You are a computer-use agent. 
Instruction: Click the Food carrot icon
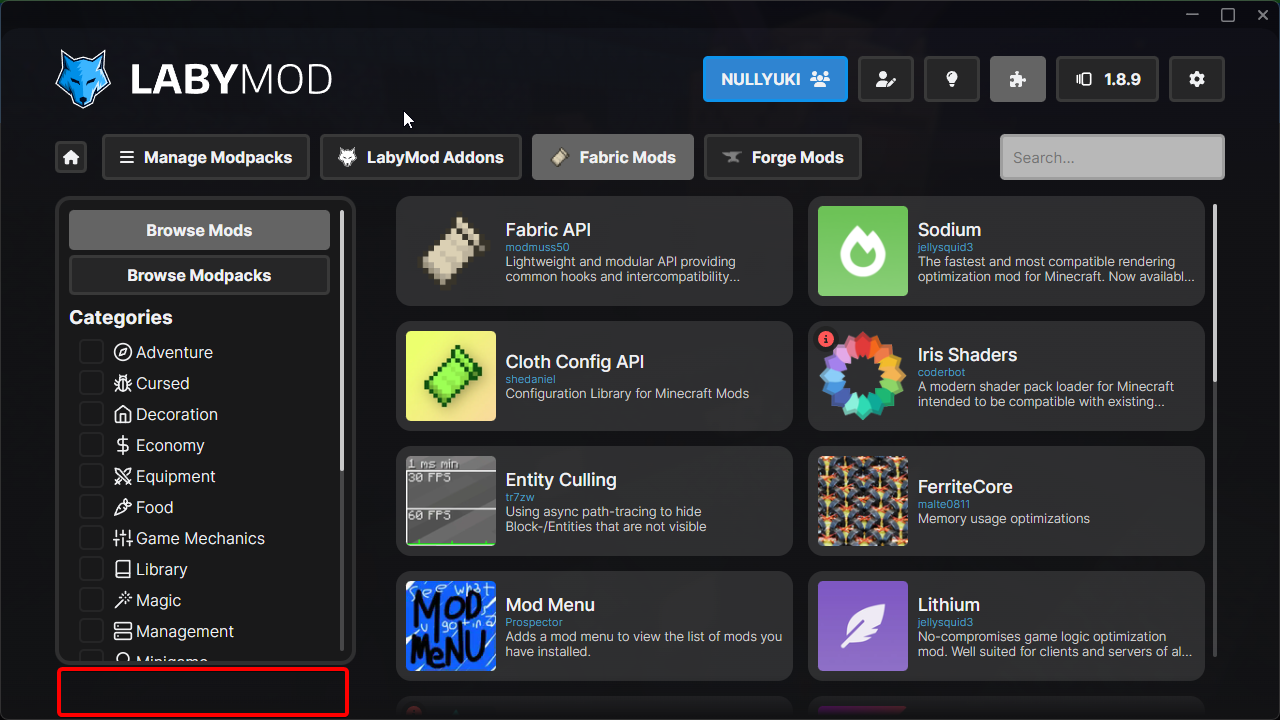(123, 507)
